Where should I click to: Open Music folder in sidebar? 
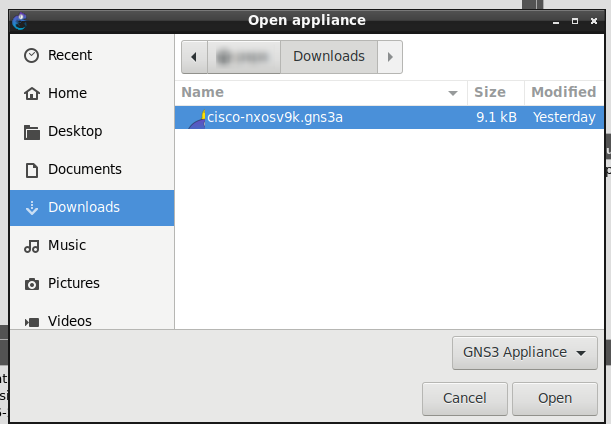(x=92, y=246)
